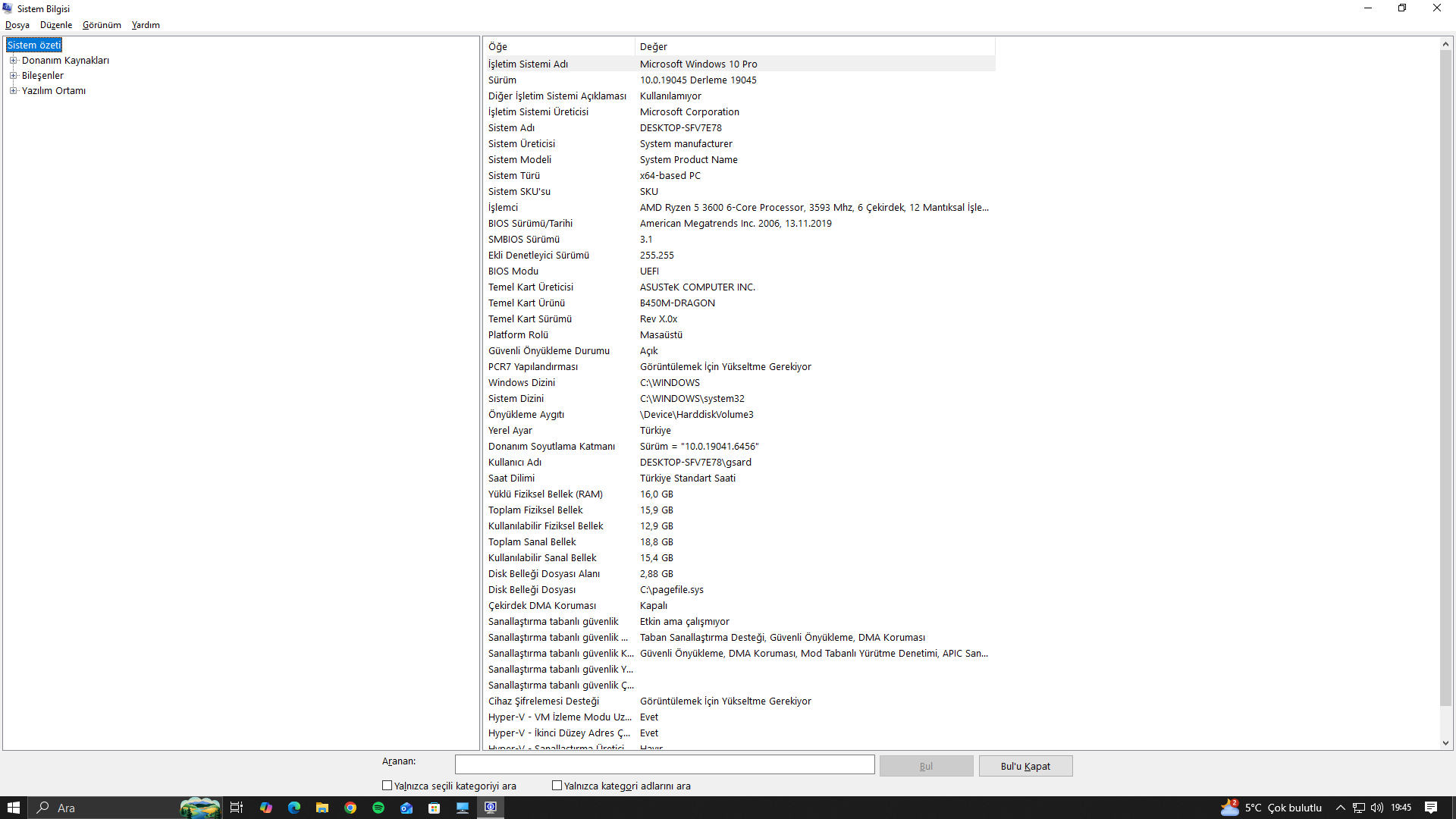
Task: Open Microsoft Edge in the taskbar
Action: 294,808
